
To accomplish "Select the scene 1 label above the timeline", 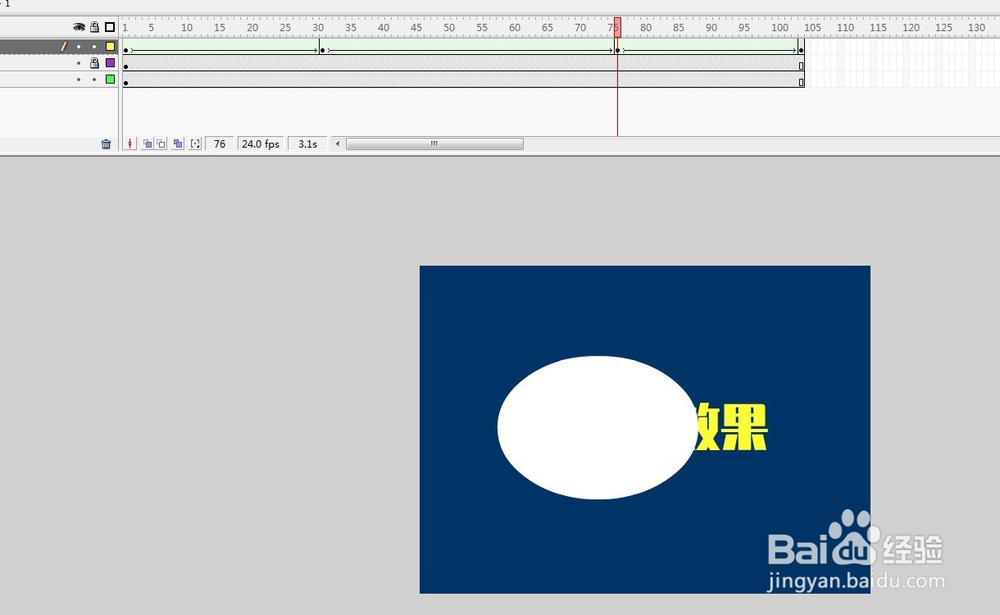I will 6,4.
